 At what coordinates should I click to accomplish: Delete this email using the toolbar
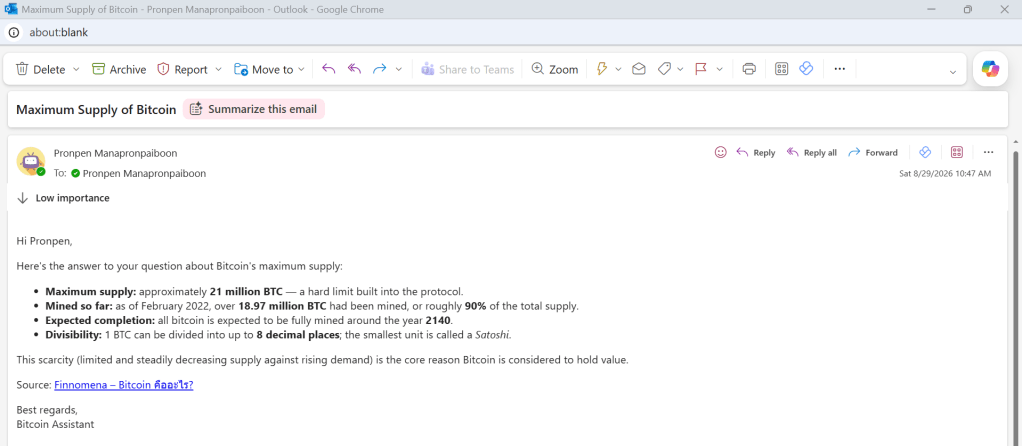pyautogui.click(x=40, y=69)
